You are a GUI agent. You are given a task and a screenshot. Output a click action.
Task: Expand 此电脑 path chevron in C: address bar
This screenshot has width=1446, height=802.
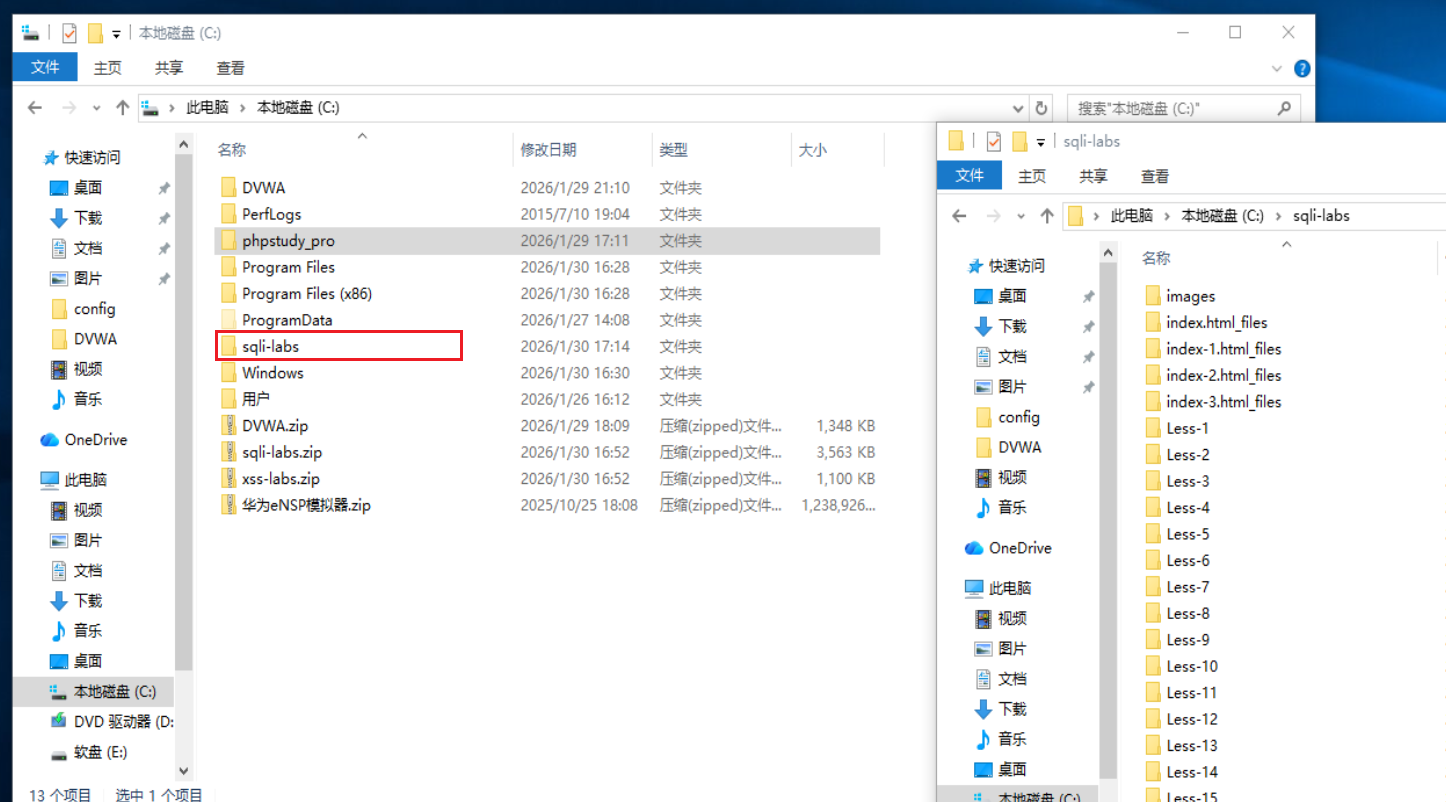click(243, 107)
